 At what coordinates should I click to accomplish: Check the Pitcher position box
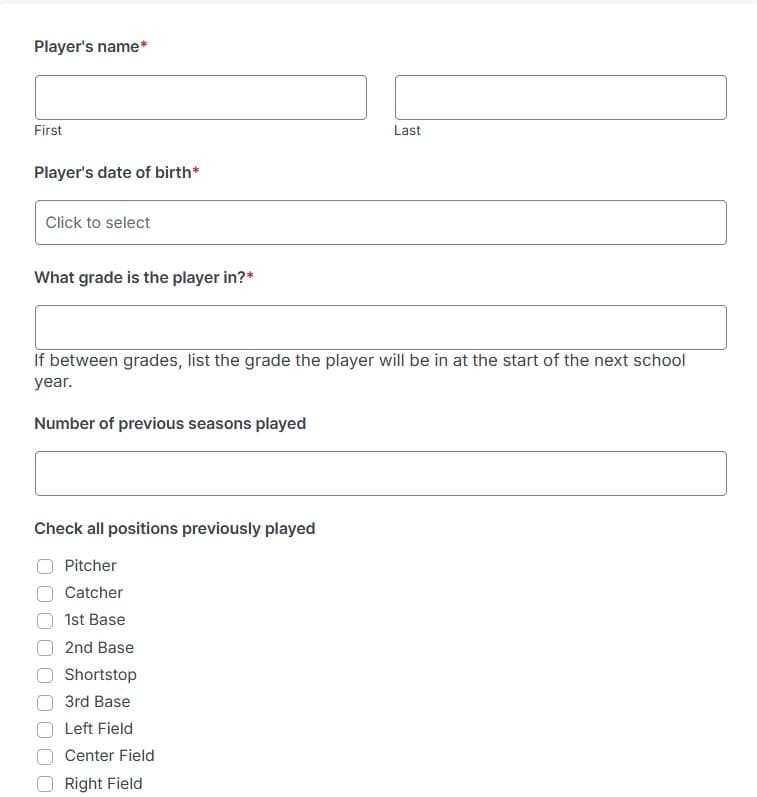[45, 566]
